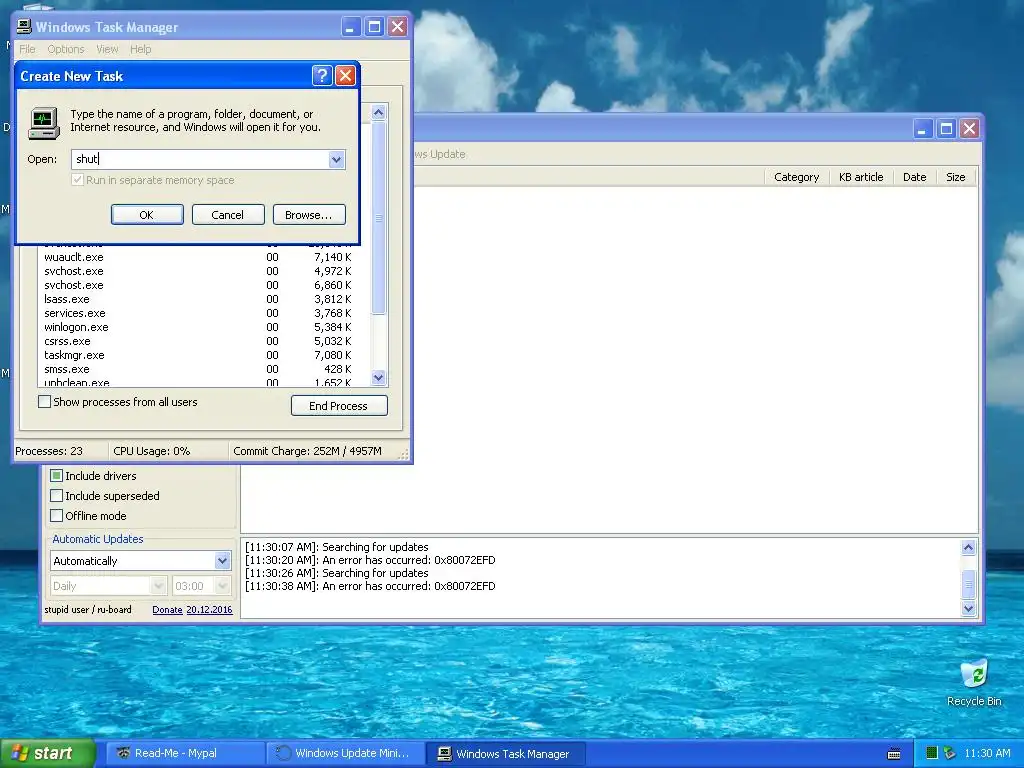This screenshot has height=768, width=1024.
Task: Click log pane scroll up arrow
Action: 968,547
